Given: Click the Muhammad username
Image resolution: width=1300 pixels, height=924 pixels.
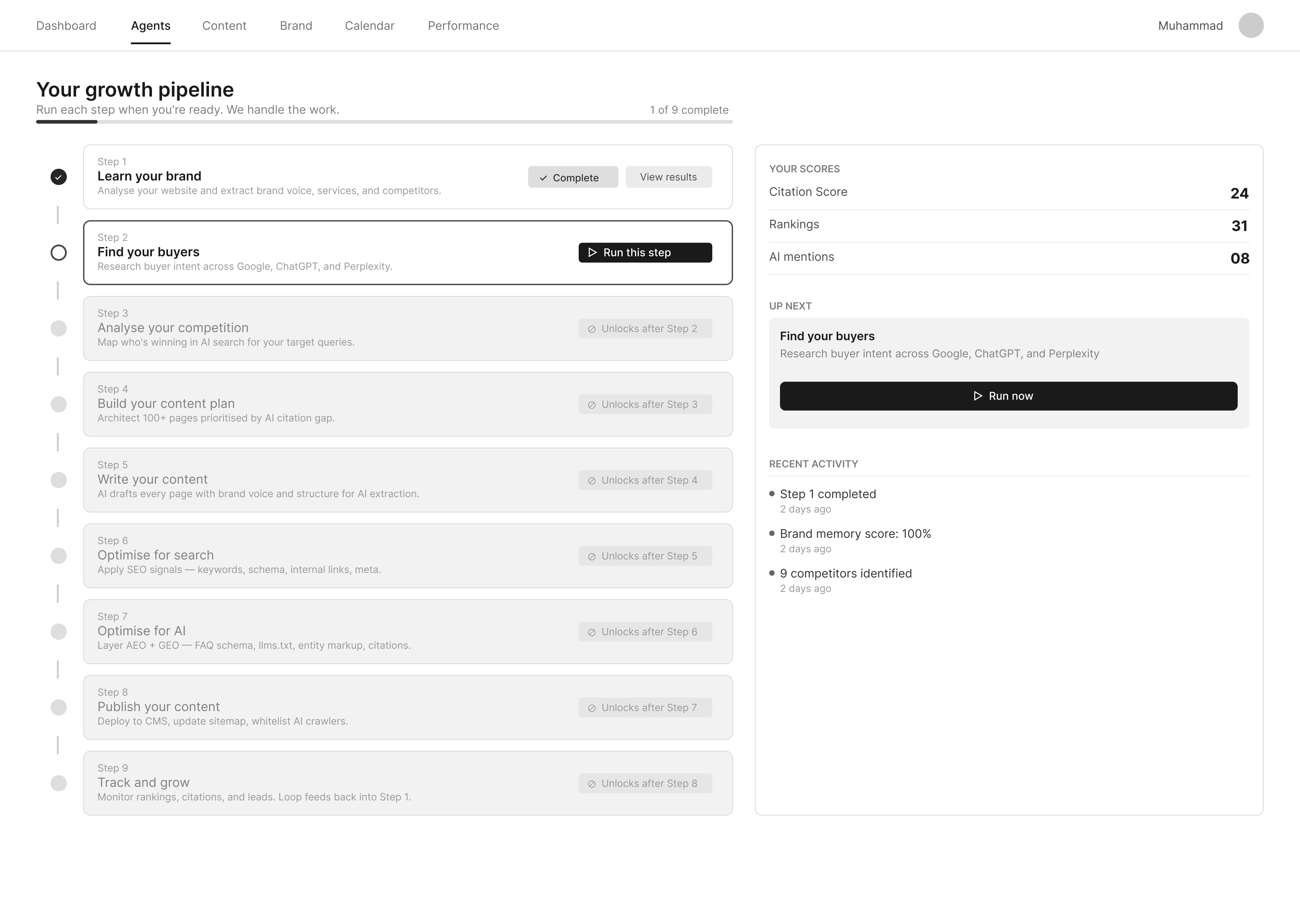Looking at the screenshot, I should [x=1190, y=25].
